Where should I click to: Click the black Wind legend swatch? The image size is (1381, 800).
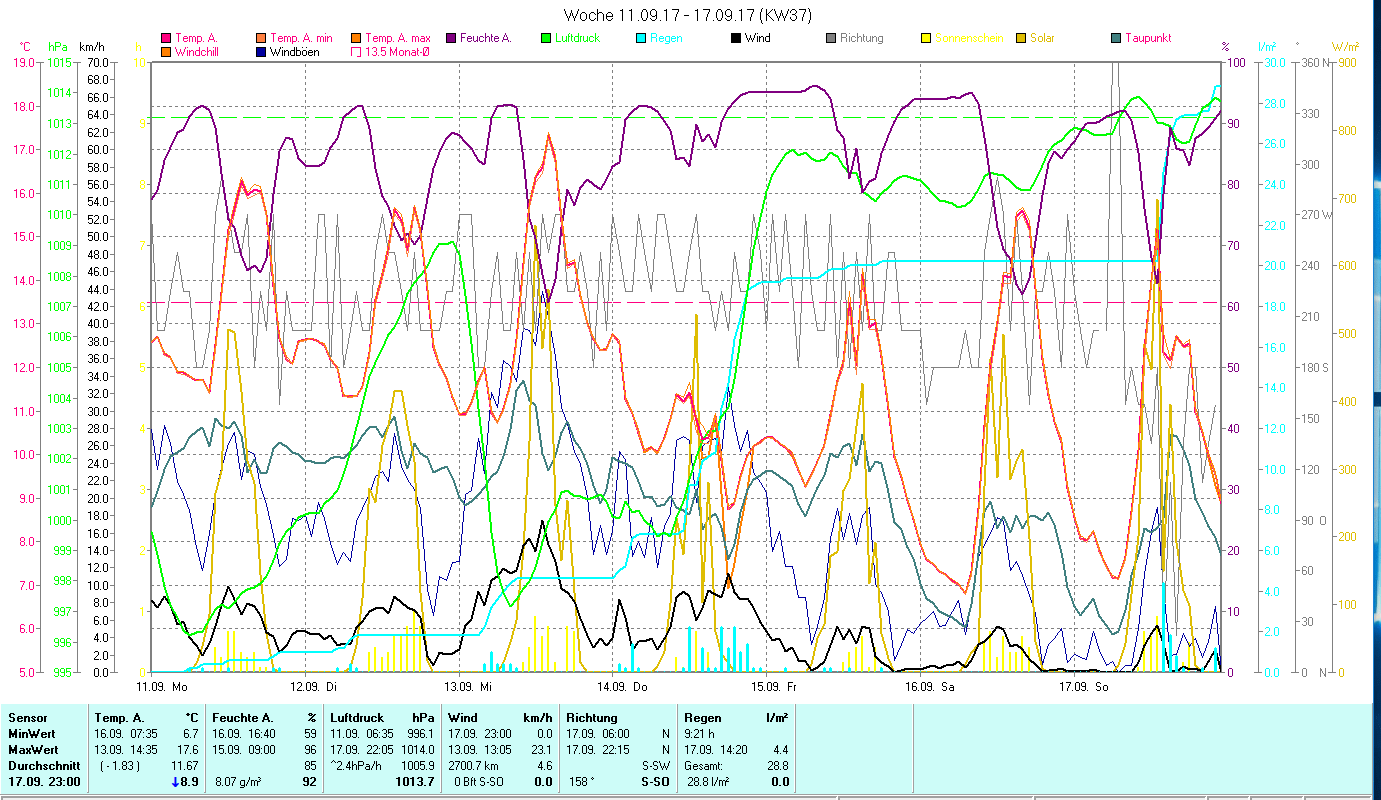736,38
